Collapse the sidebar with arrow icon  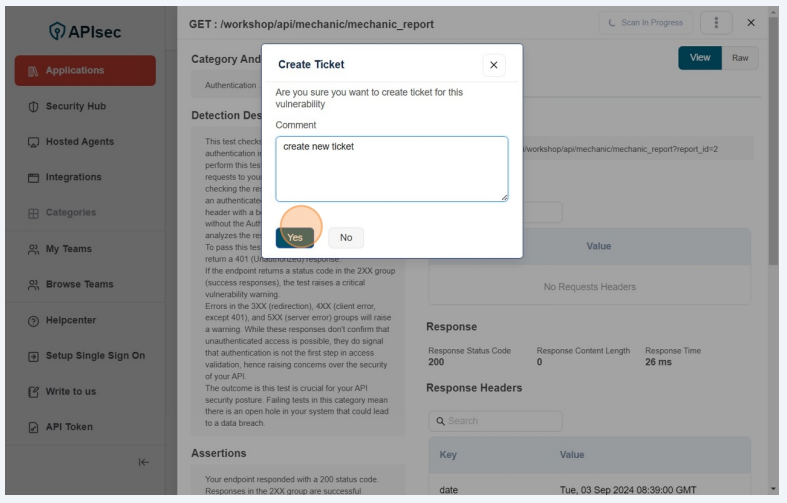point(143,462)
